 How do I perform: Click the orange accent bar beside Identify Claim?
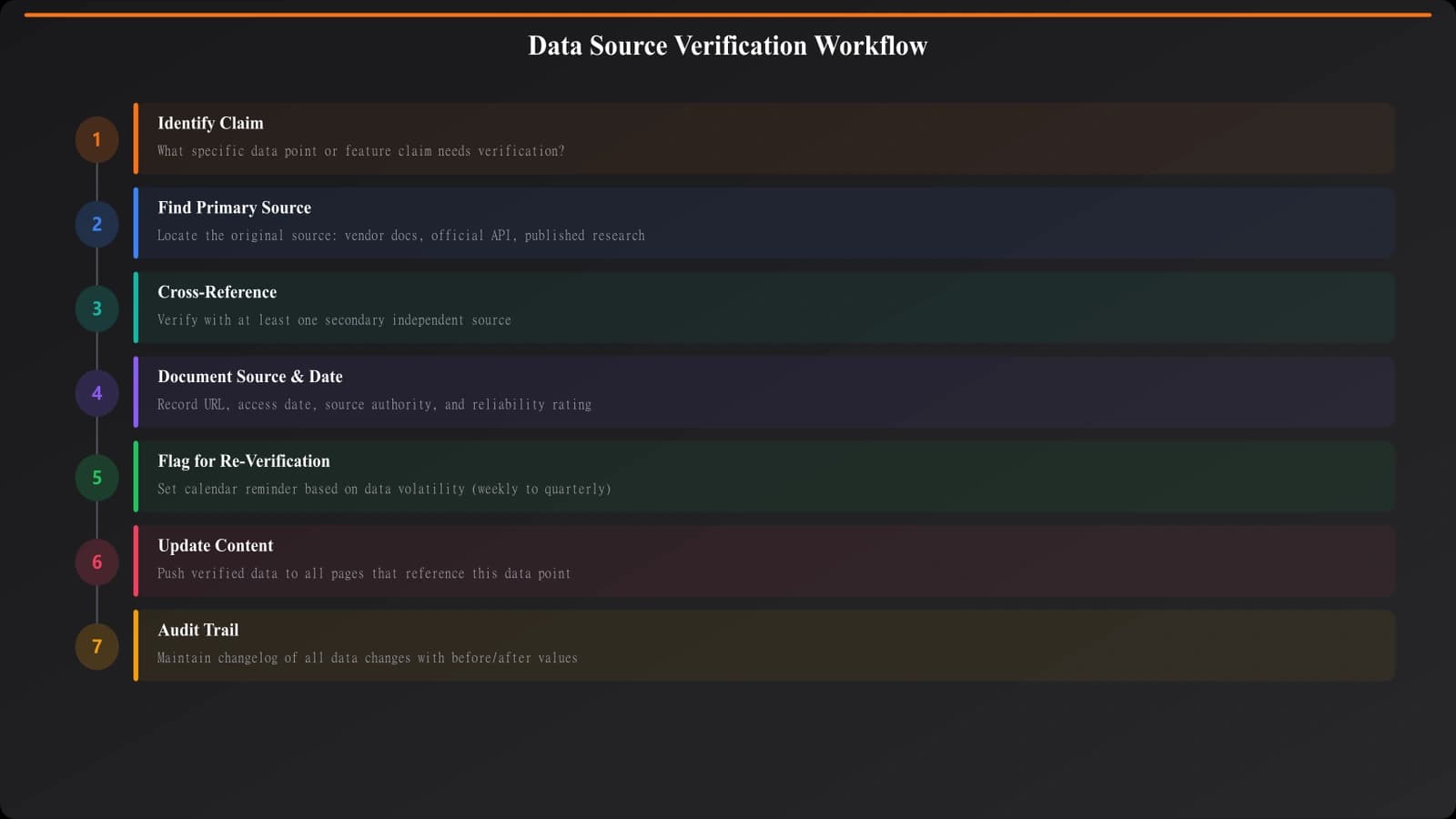point(135,138)
